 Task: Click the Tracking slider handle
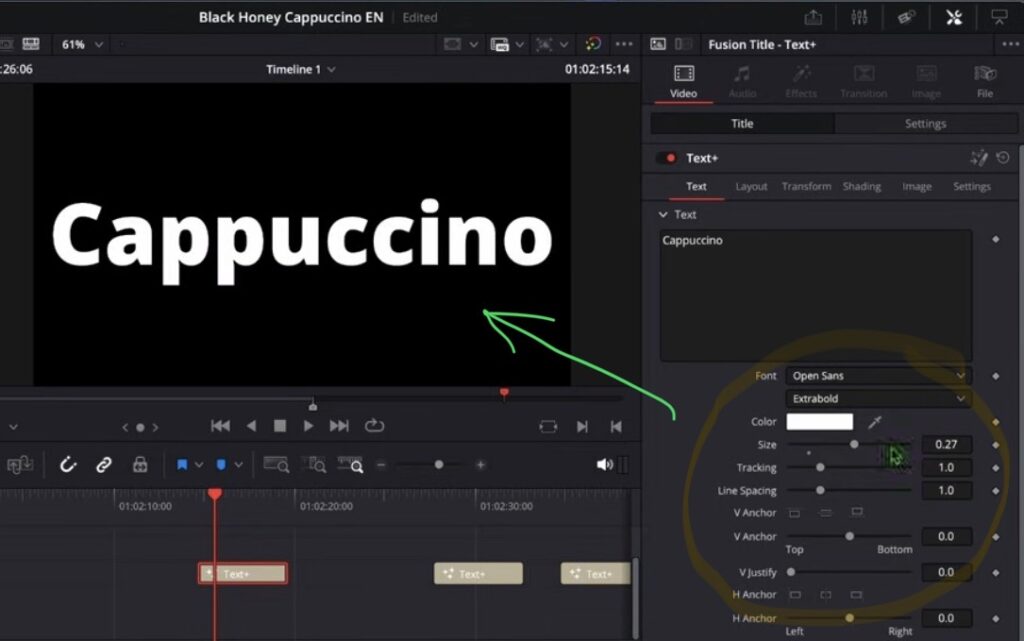[x=820, y=467]
